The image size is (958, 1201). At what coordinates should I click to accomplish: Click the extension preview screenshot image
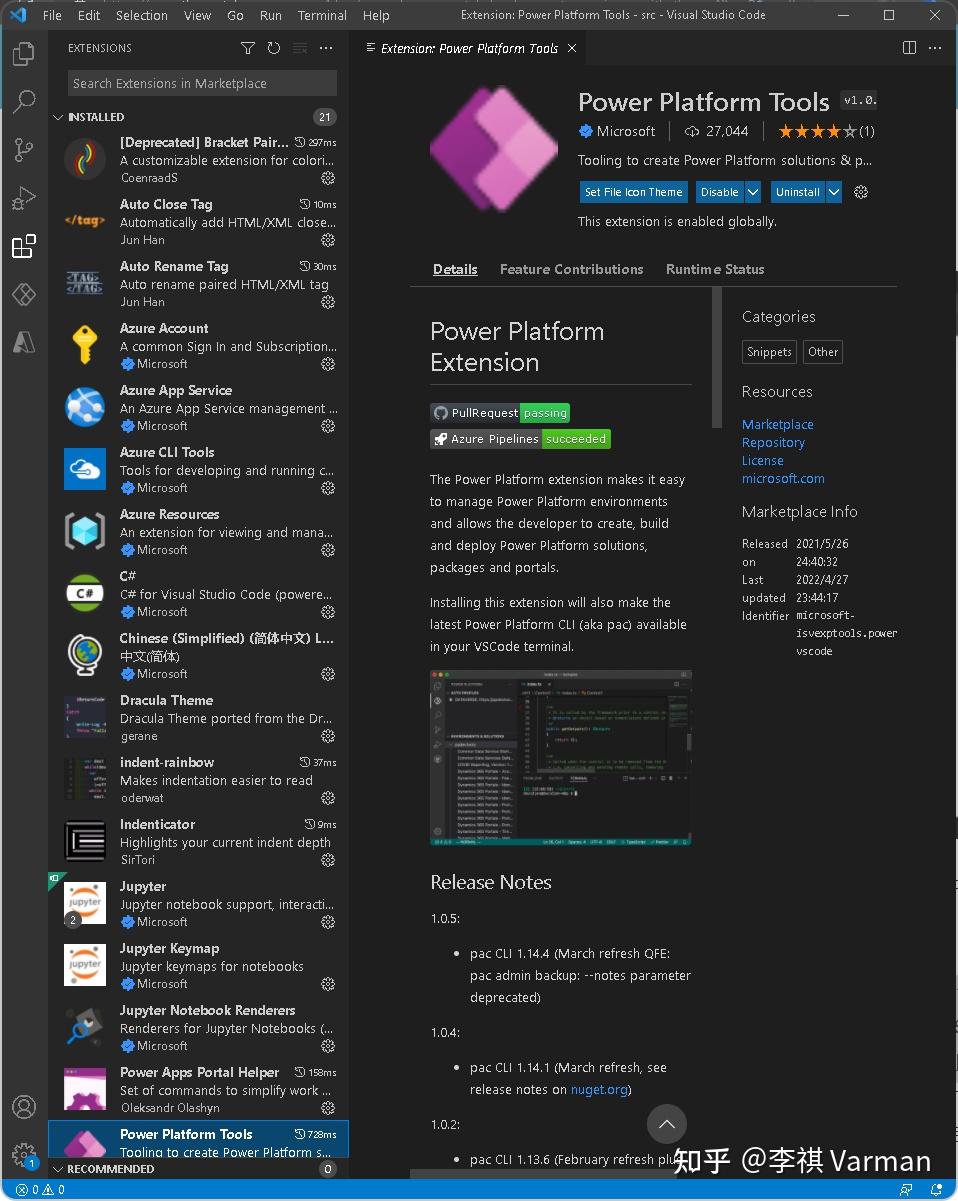point(561,758)
